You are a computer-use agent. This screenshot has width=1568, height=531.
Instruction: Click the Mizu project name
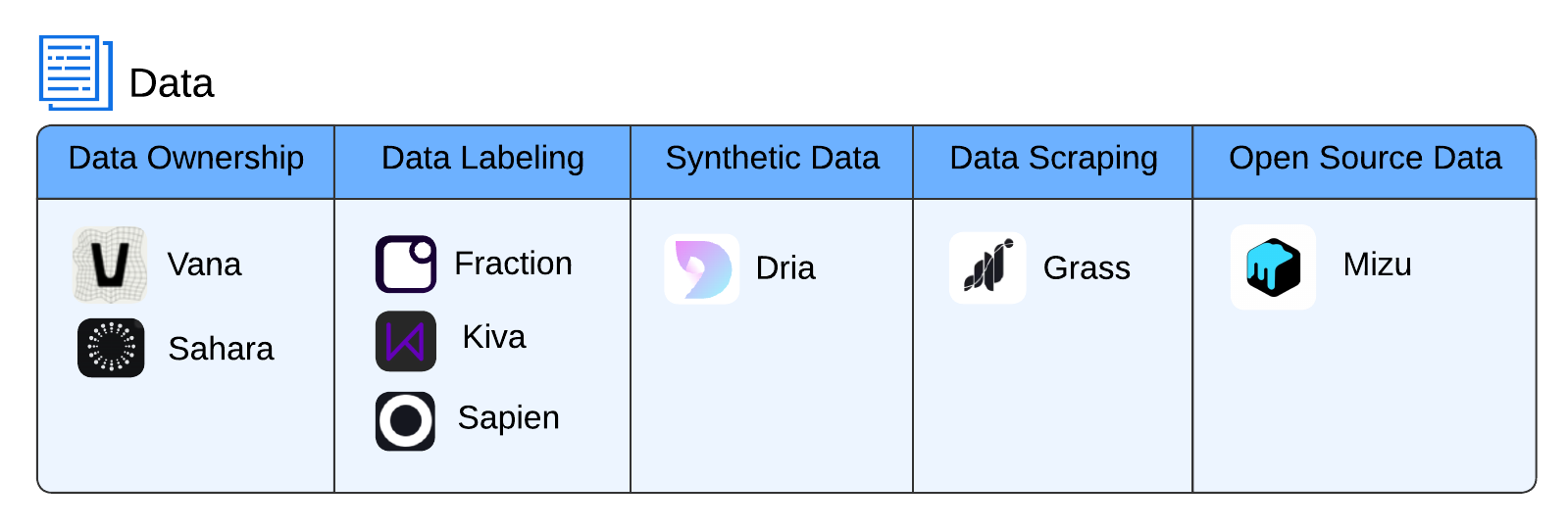(x=1377, y=265)
